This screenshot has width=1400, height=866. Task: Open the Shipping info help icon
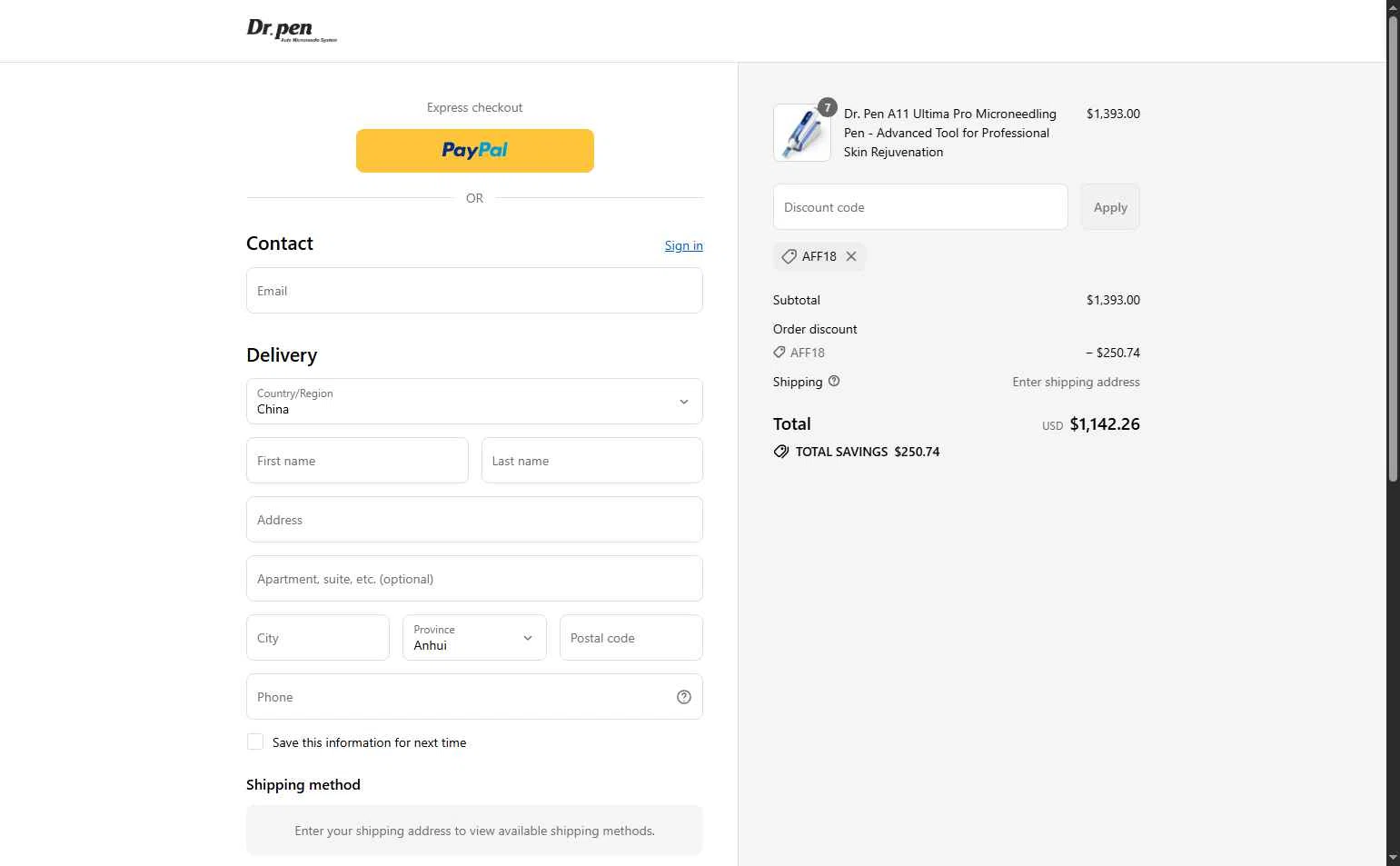pos(834,382)
